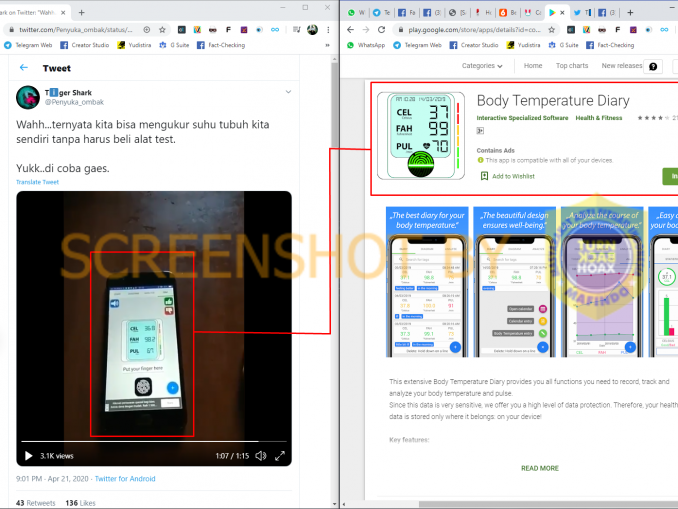The image size is (678, 509).
Task: Click blue extension icon in Play Store toolbar
Action: tap(648, 30)
